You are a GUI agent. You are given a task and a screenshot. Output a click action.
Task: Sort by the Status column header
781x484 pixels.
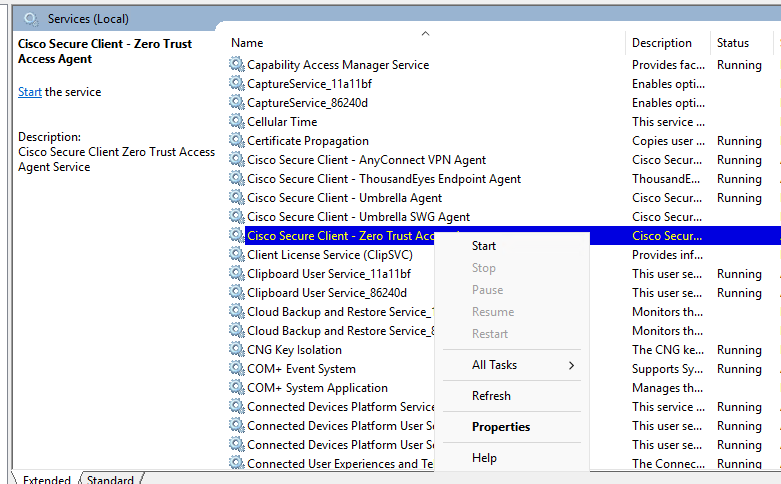733,43
